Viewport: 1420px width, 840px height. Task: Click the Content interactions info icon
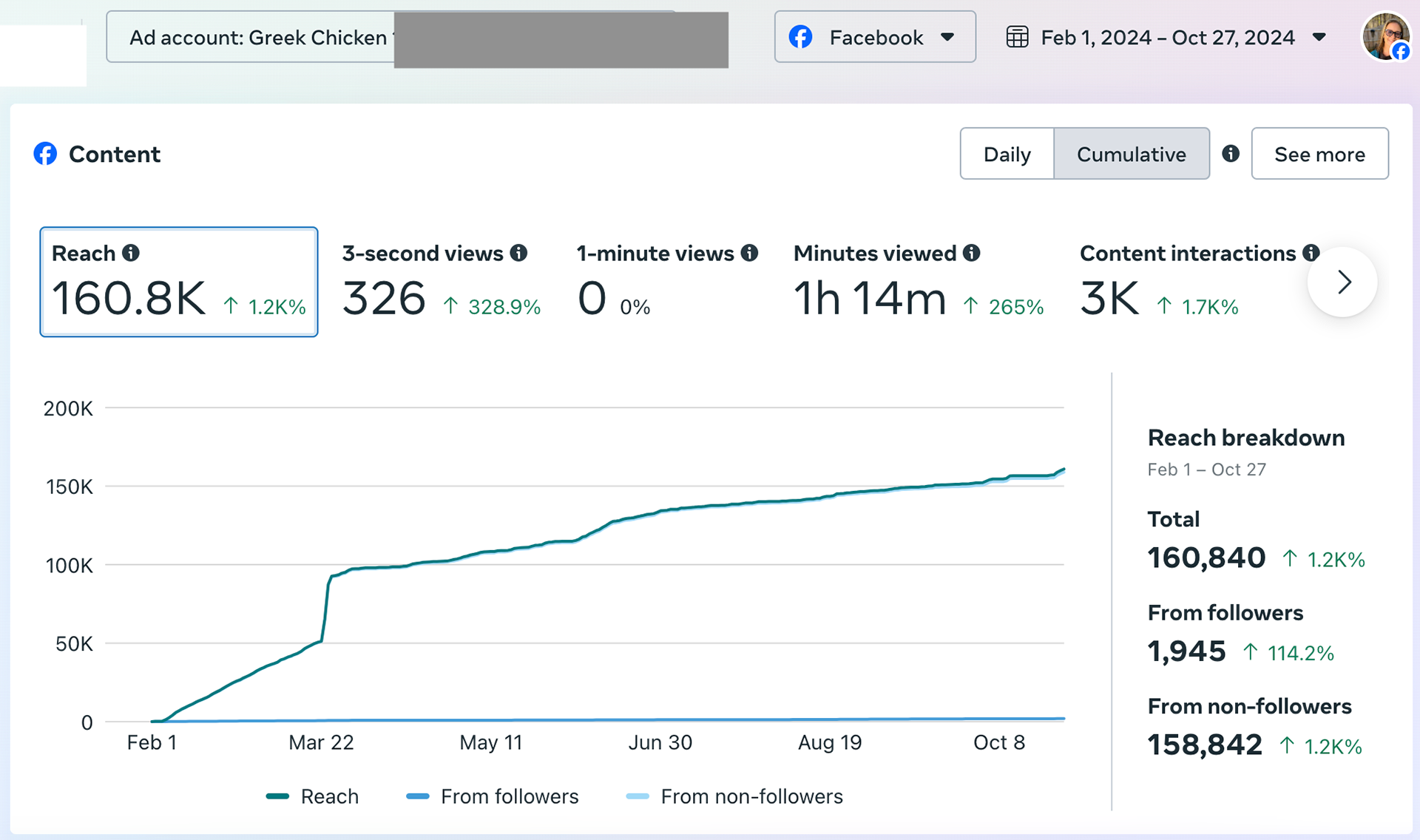[x=1311, y=253]
